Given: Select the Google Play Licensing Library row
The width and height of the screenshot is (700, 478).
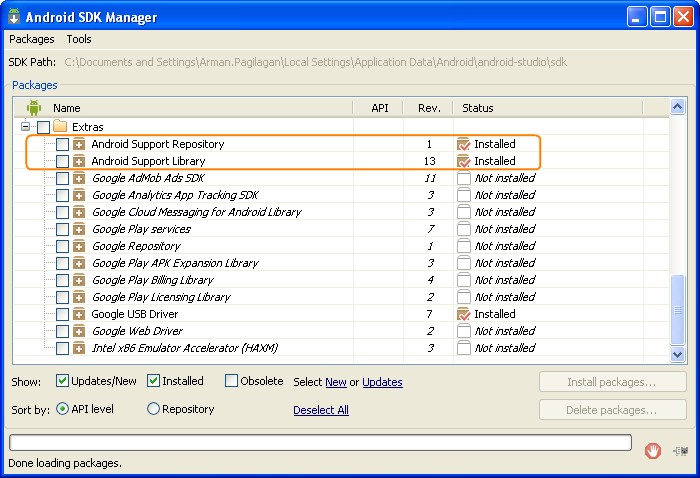Looking at the screenshot, I should (341, 297).
